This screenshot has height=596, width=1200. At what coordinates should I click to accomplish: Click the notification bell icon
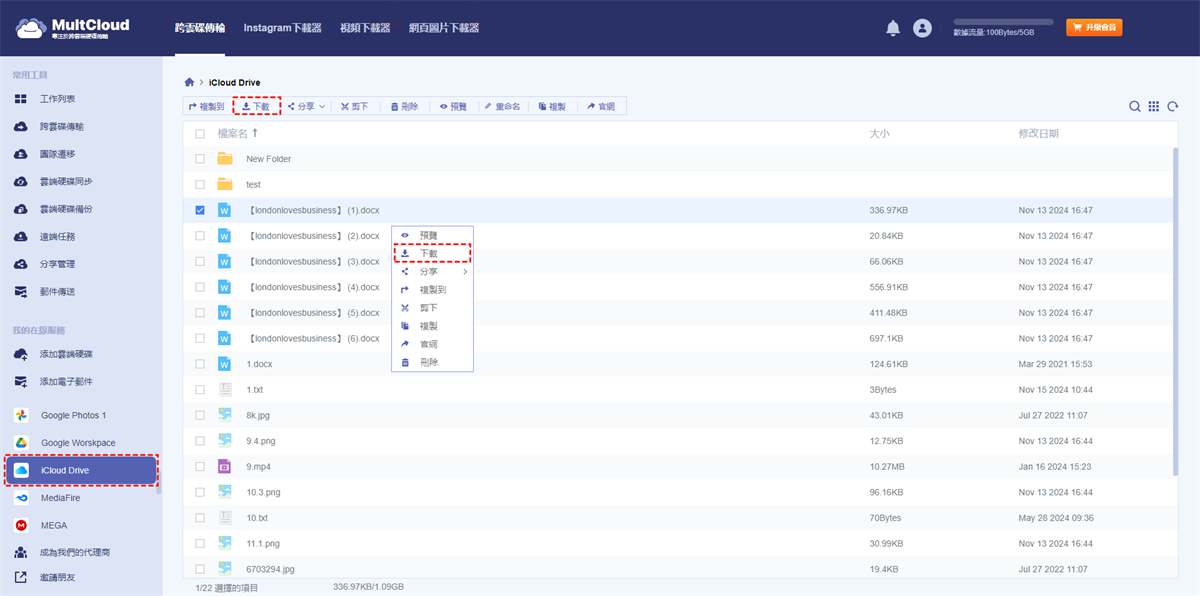click(893, 28)
